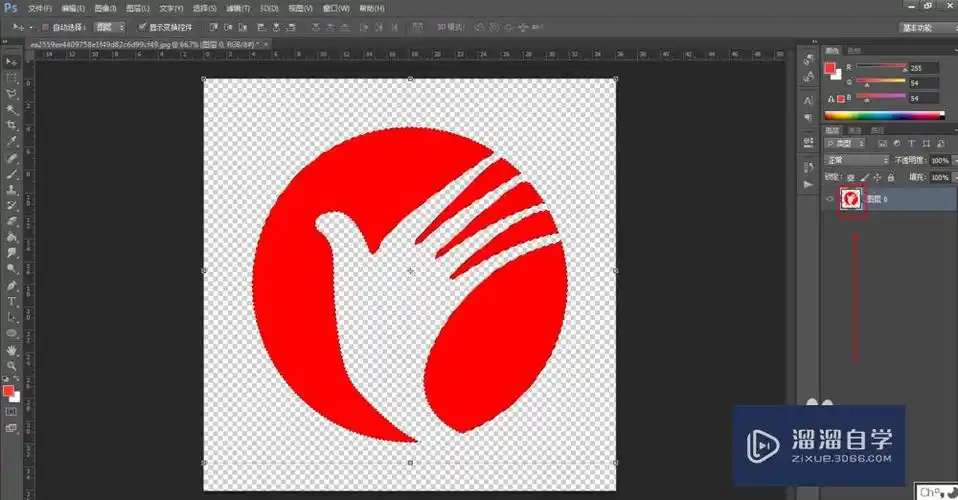Click the foreground color swatch in toolbox
The height and width of the screenshot is (500, 958).
(8, 391)
